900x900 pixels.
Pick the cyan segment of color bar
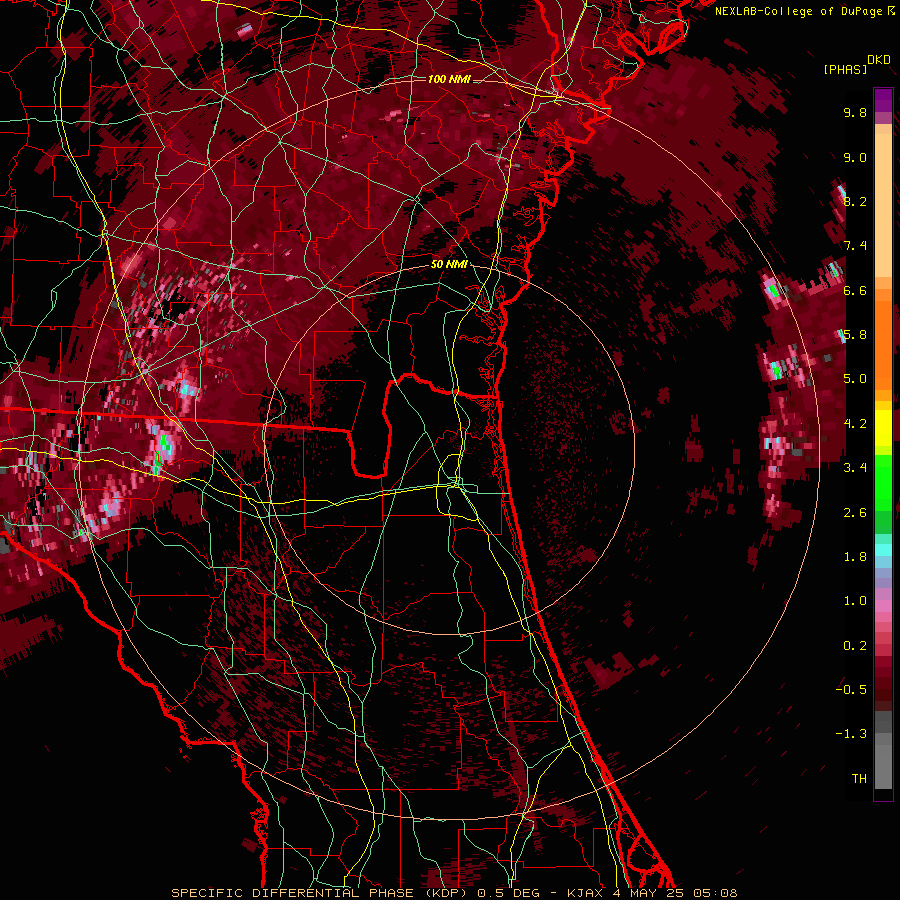tap(883, 549)
